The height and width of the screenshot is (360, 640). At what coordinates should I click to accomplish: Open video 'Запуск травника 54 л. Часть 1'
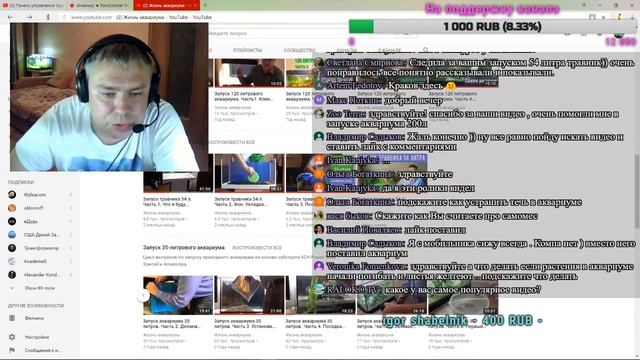coord(168,201)
